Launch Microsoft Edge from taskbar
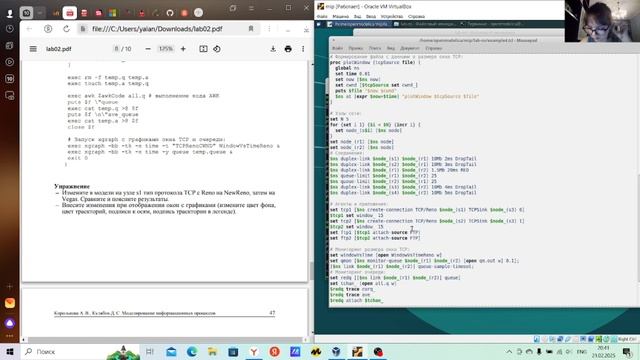 (192, 351)
